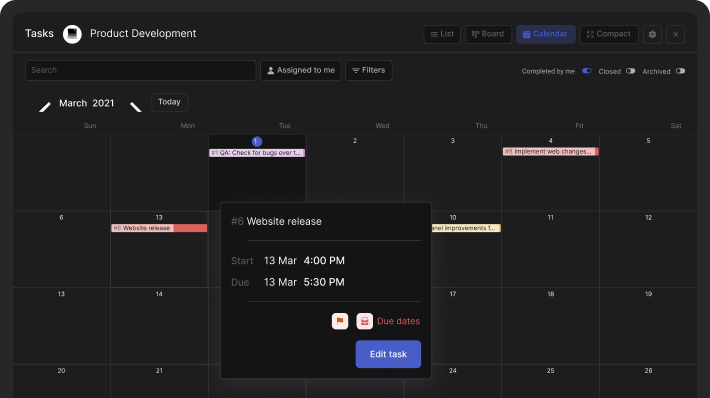Select highlighted day 1 in calendar

point(257,141)
